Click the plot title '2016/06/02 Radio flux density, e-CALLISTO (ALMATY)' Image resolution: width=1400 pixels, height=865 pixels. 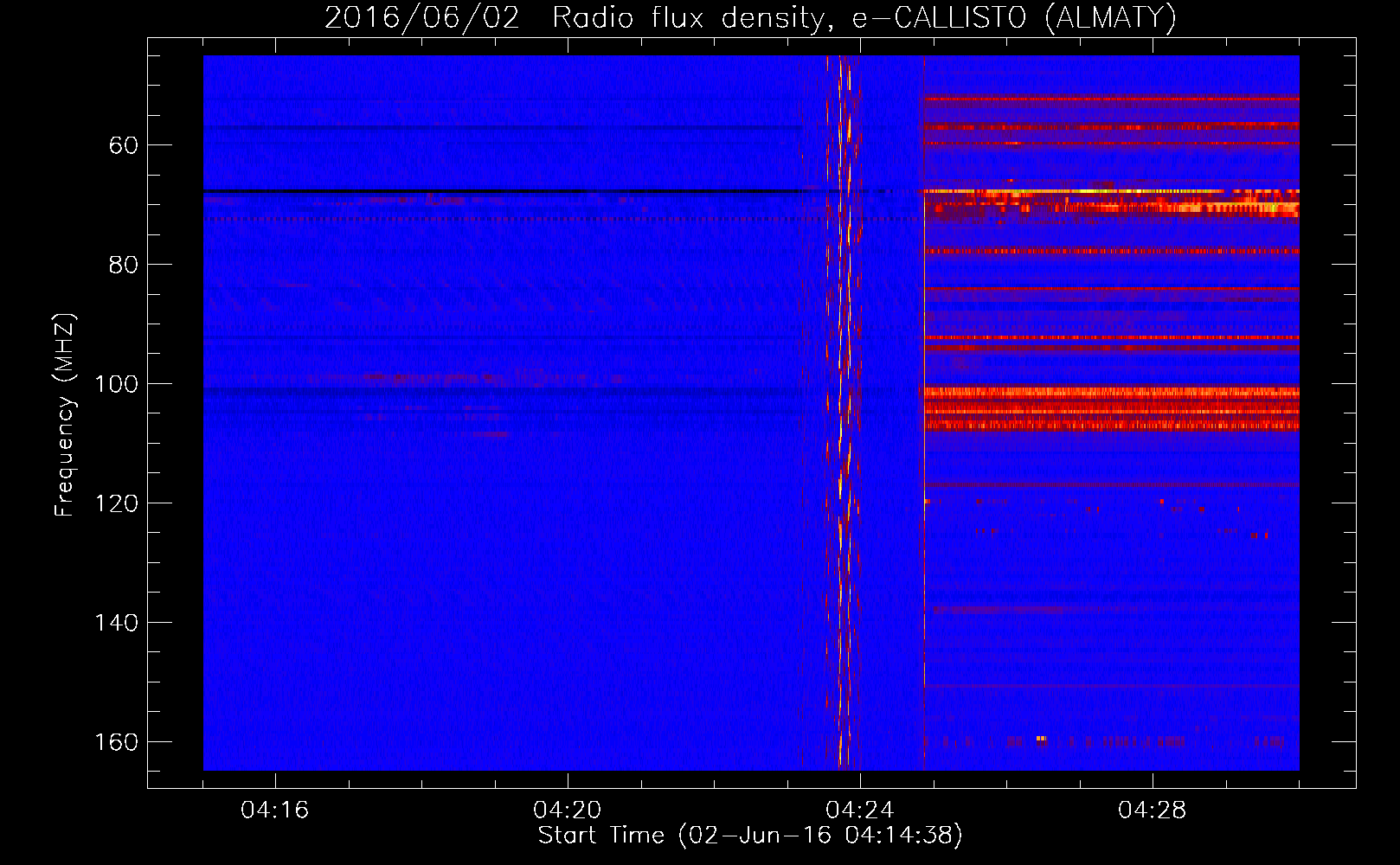click(750, 18)
